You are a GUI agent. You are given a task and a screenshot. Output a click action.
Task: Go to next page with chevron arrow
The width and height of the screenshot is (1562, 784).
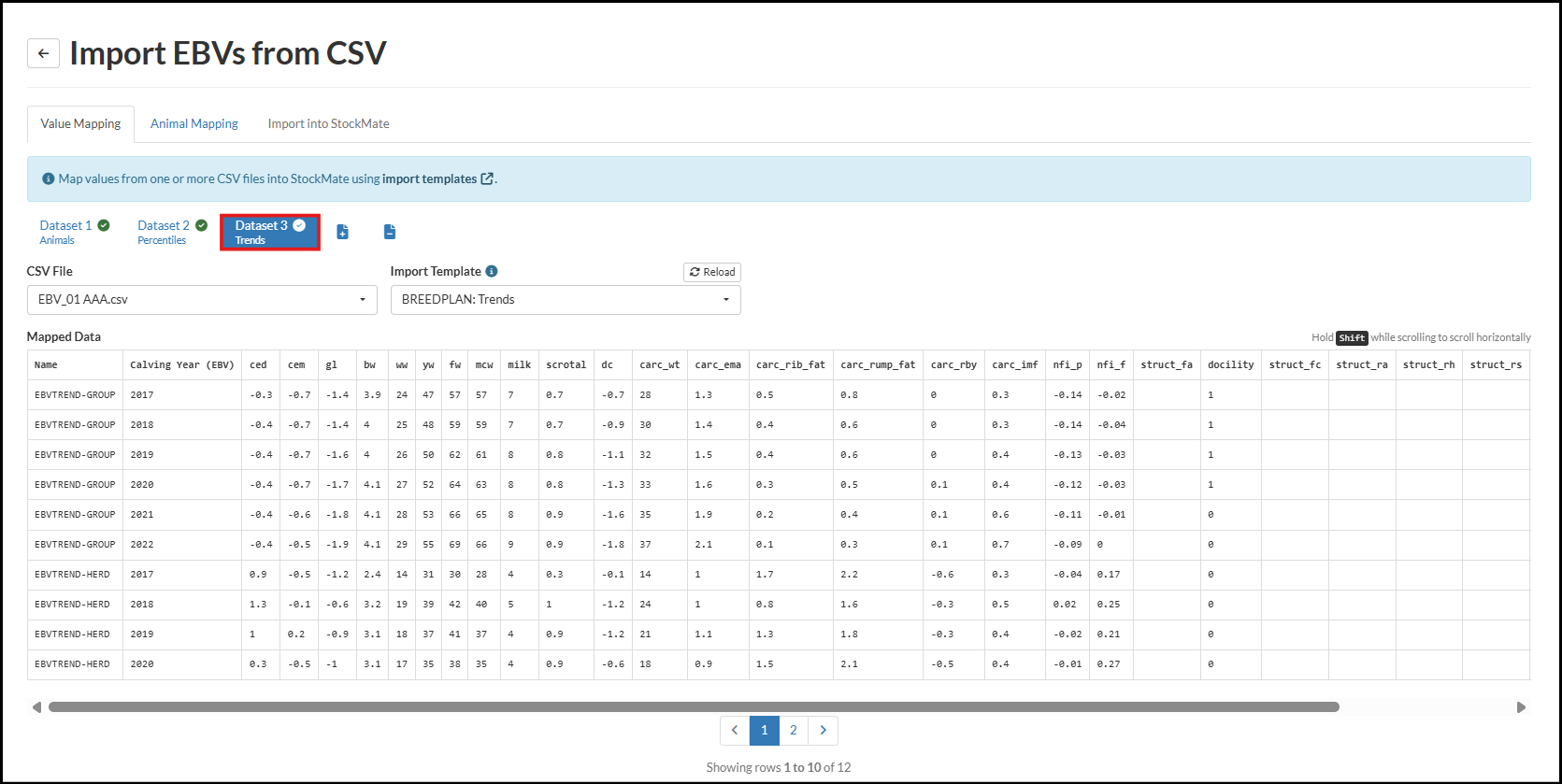coord(823,730)
